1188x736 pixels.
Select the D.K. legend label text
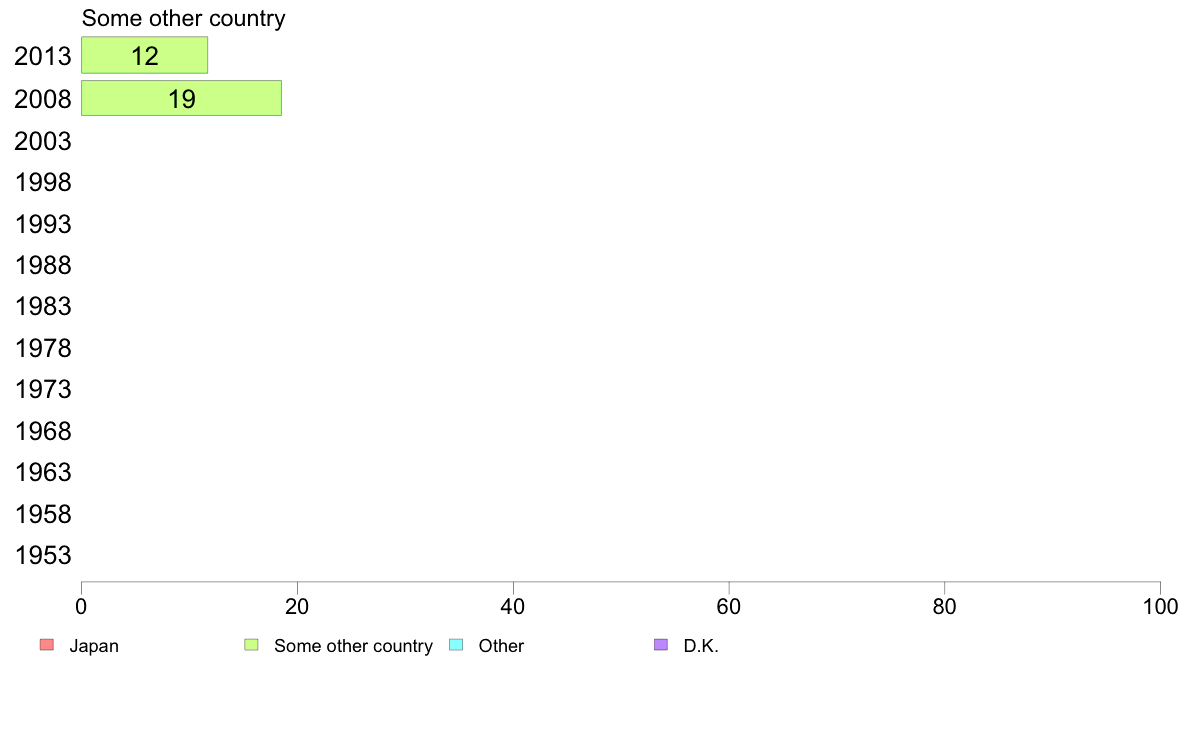(x=701, y=646)
